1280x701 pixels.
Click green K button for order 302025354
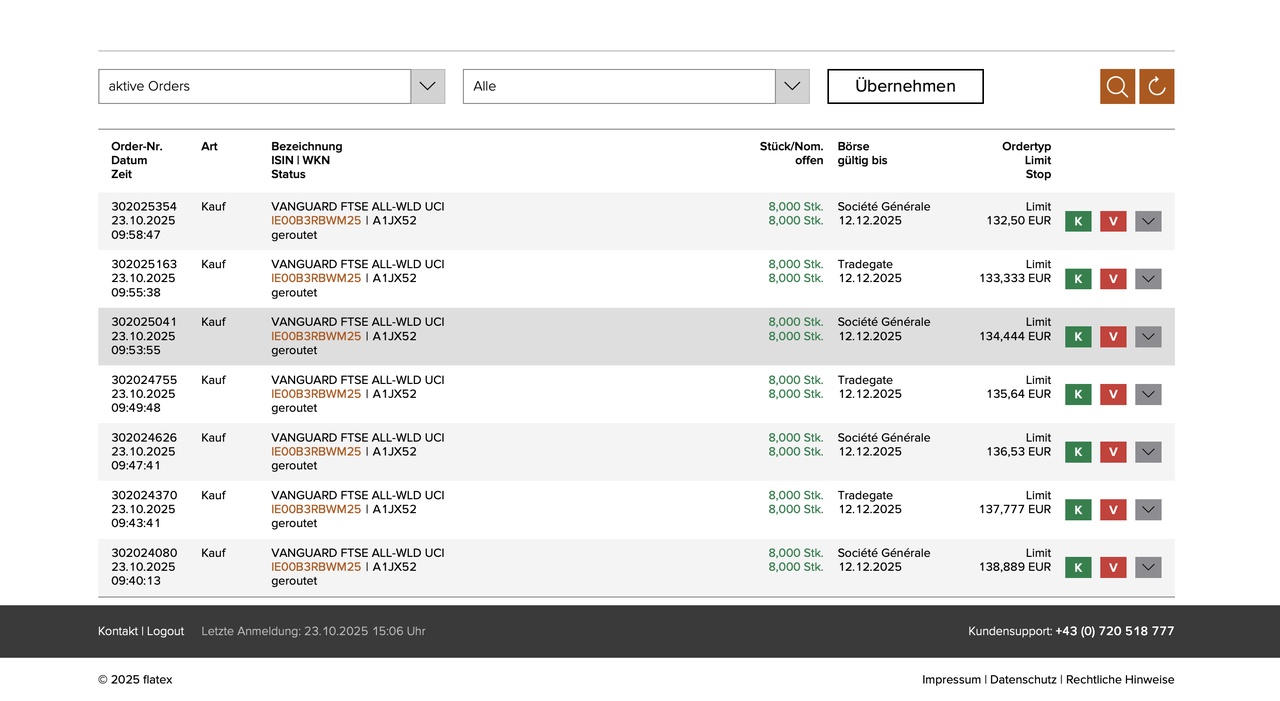(x=1078, y=222)
